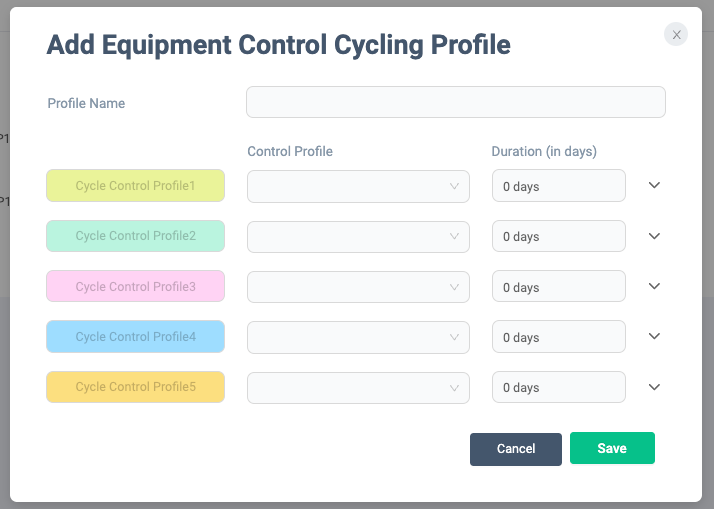Screen dimensions: 714x509
Task: Expand chevron beside Cycle Control Profile1 duration
Action: (654, 185)
